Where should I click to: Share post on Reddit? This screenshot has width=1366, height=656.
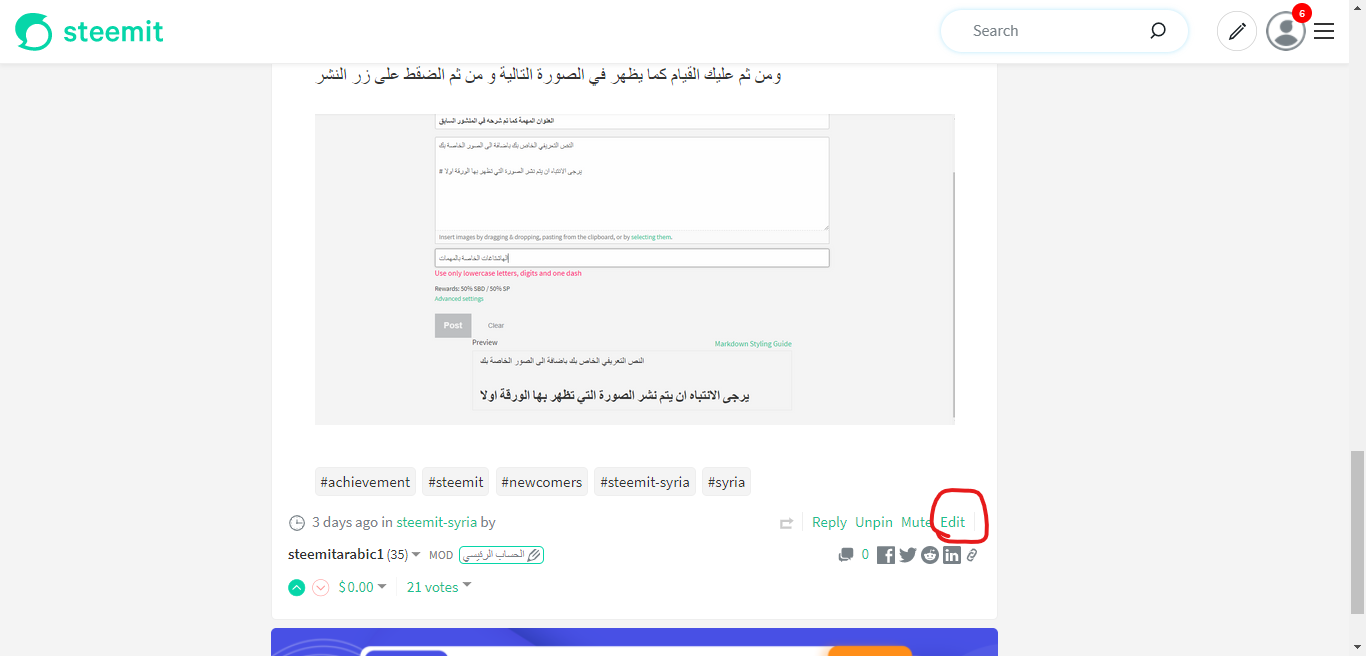click(x=930, y=555)
